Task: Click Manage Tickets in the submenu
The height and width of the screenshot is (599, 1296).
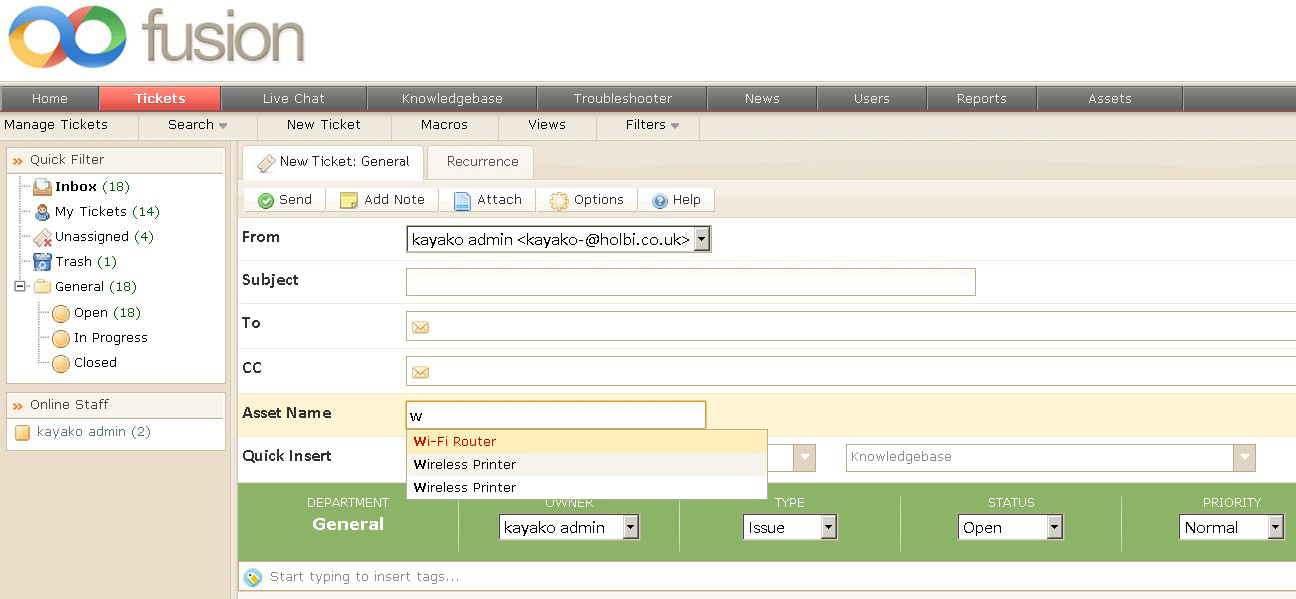Action: [56, 125]
